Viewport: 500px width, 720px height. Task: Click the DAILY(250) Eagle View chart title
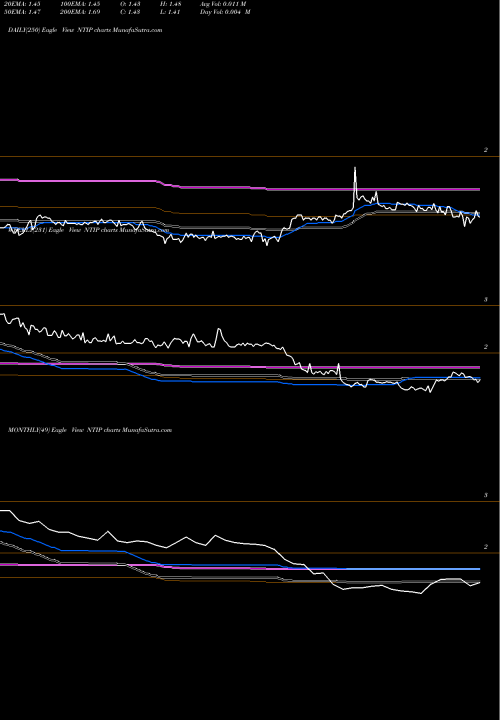[85, 30]
